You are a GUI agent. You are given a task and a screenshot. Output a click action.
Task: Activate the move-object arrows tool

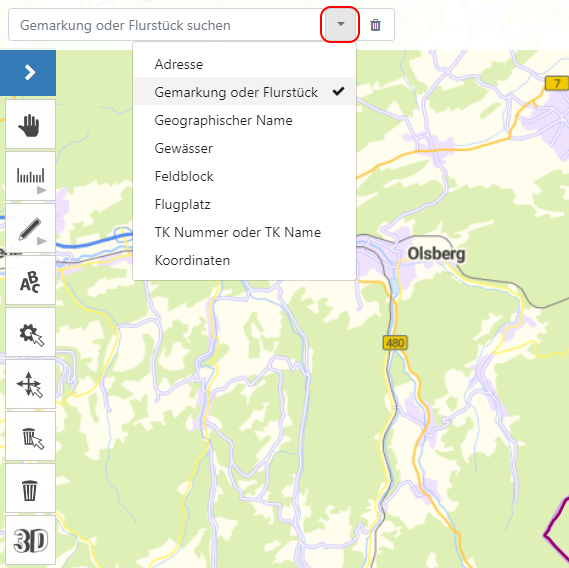pos(30,384)
